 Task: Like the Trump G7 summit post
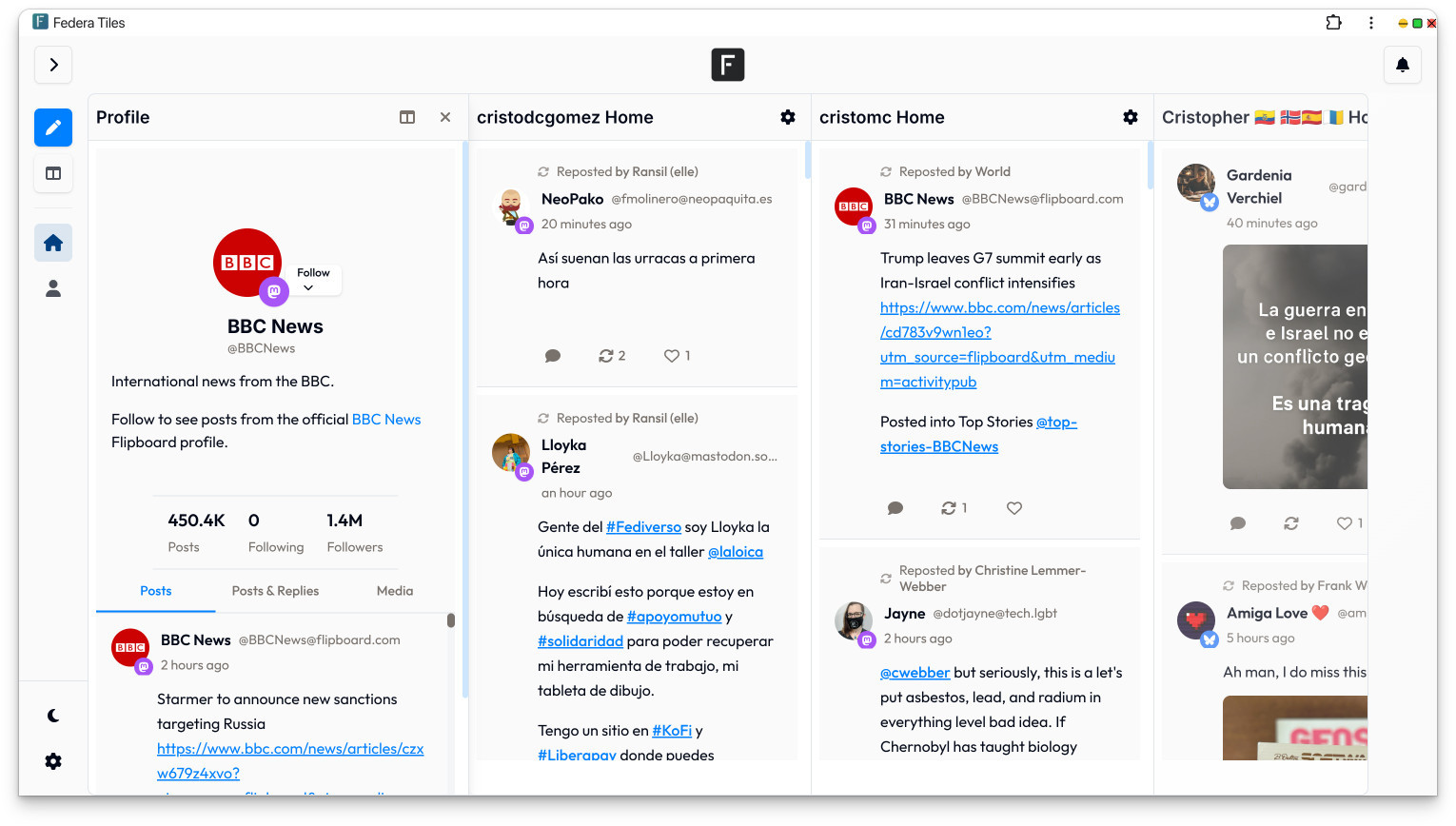pyautogui.click(x=1014, y=508)
